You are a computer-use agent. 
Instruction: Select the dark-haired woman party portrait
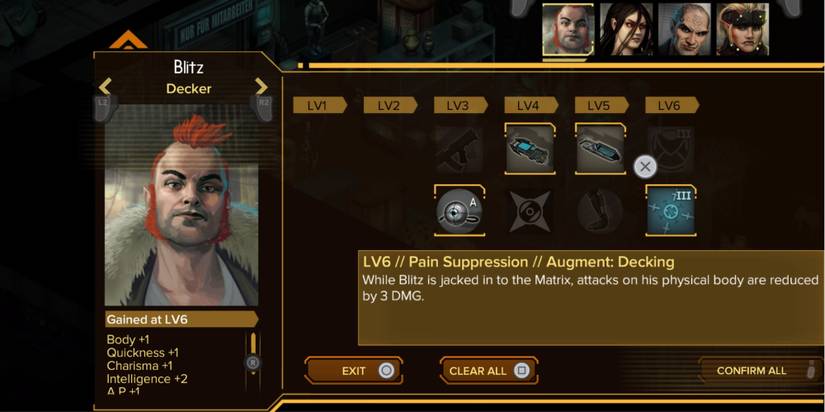pyautogui.click(x=626, y=29)
